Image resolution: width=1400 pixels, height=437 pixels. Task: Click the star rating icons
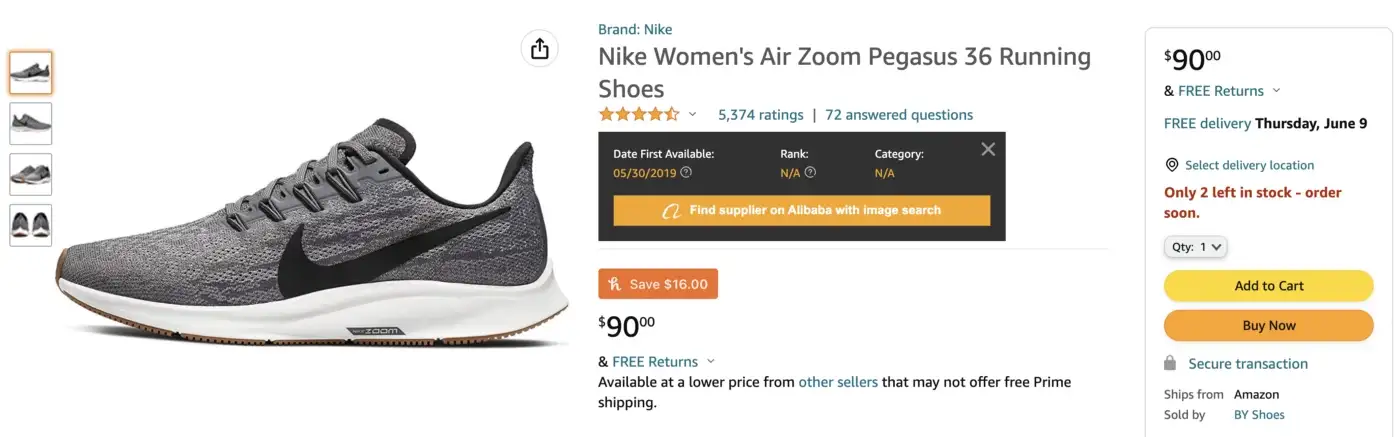[639, 115]
